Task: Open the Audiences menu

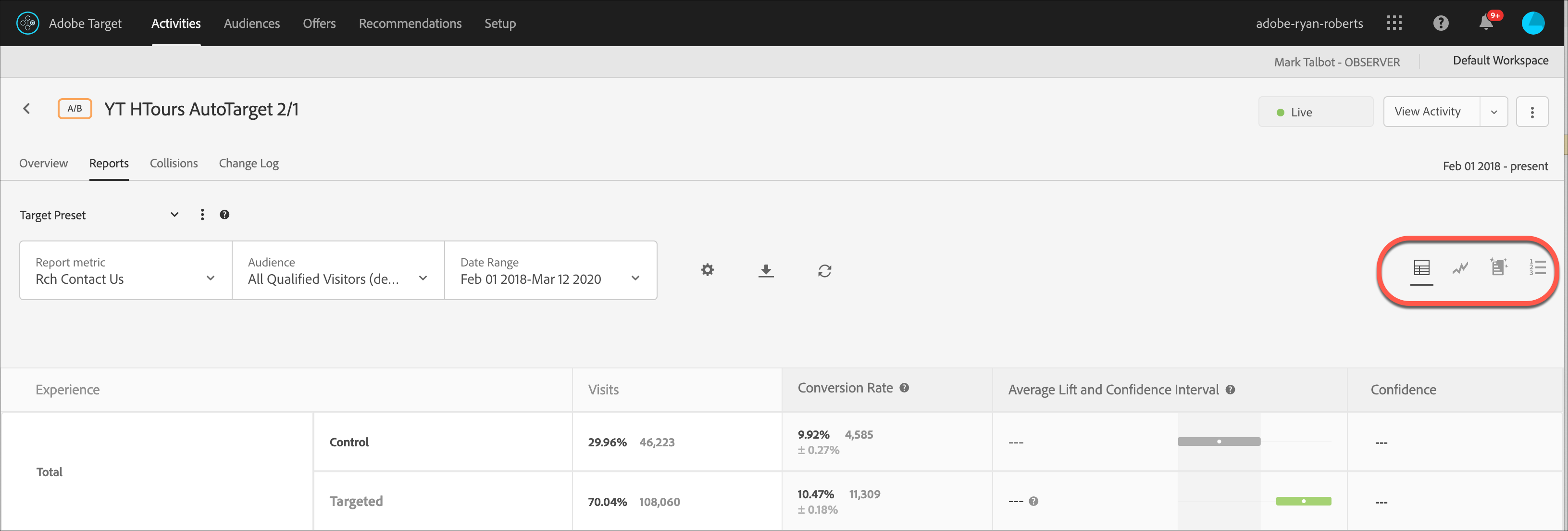Action: click(251, 23)
